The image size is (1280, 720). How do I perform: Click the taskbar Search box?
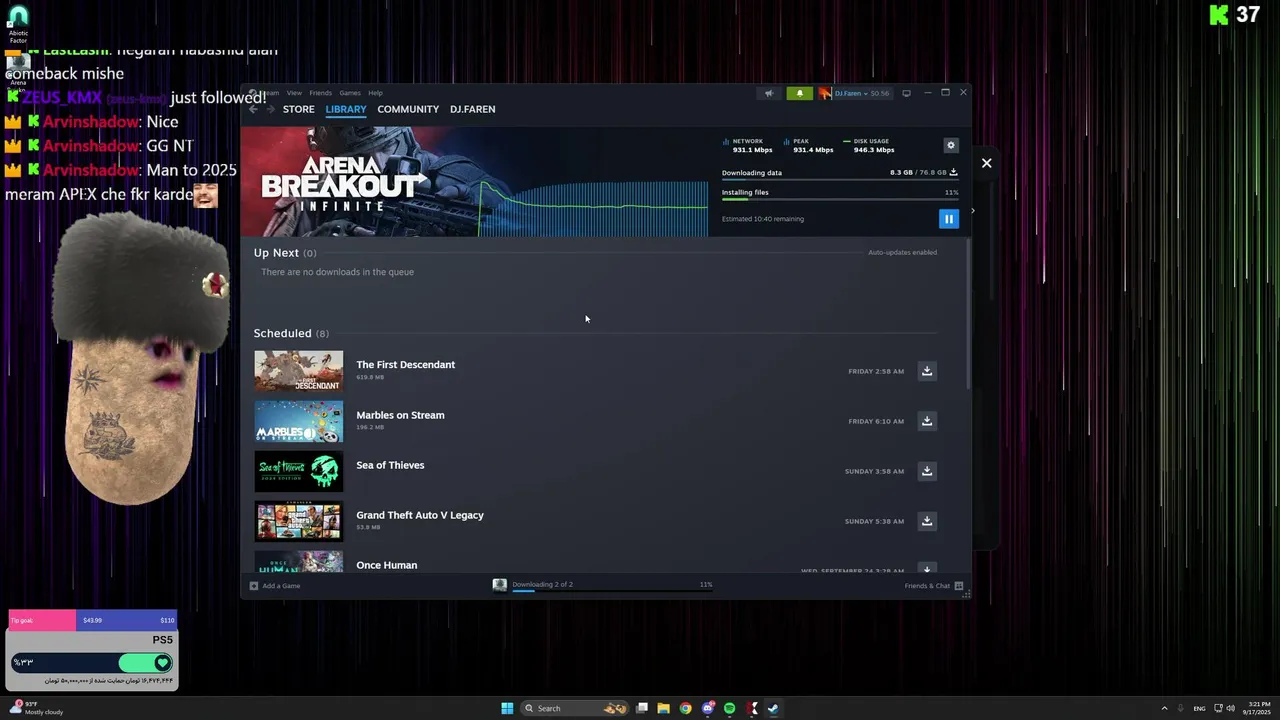[x=575, y=708]
